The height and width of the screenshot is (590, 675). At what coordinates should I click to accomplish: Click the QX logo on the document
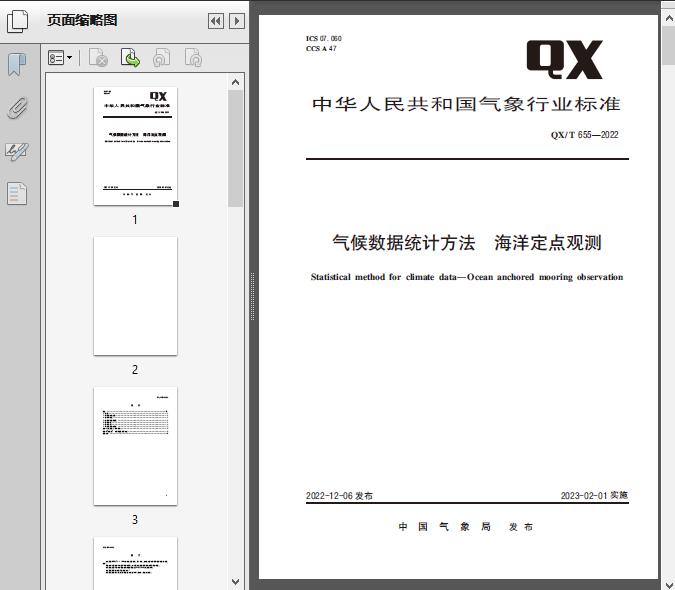point(564,60)
